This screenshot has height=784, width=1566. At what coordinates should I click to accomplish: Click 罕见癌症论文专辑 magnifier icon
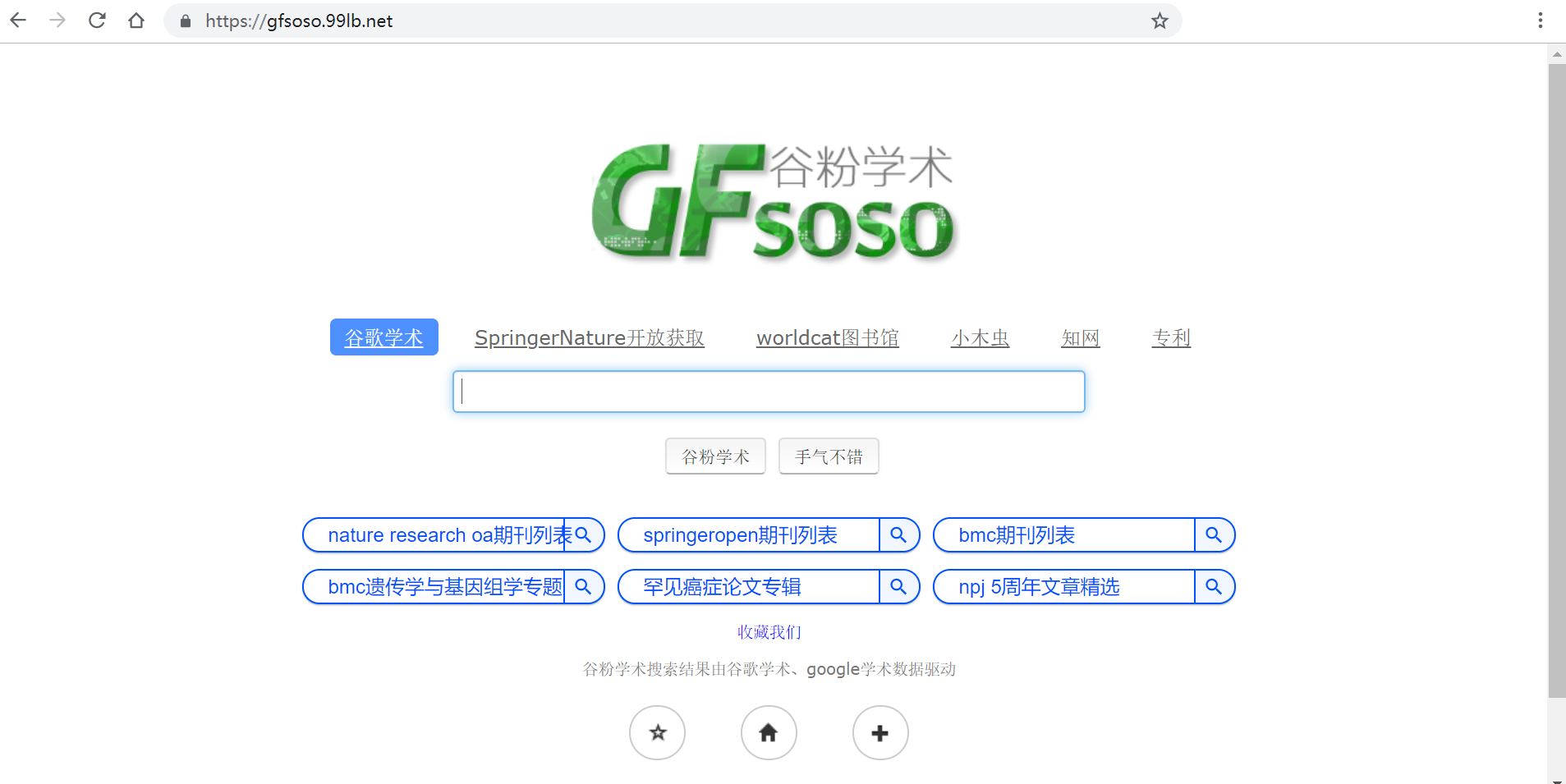pyautogui.click(x=898, y=587)
